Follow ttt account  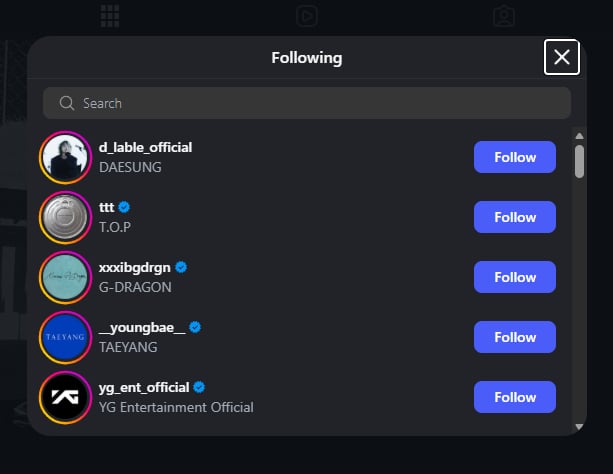514,217
